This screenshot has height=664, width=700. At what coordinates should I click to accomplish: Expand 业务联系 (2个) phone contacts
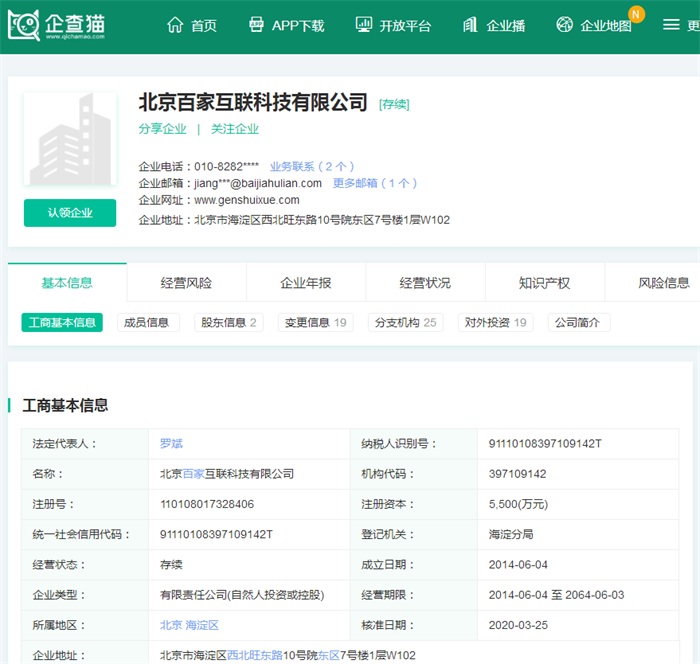click(x=312, y=166)
